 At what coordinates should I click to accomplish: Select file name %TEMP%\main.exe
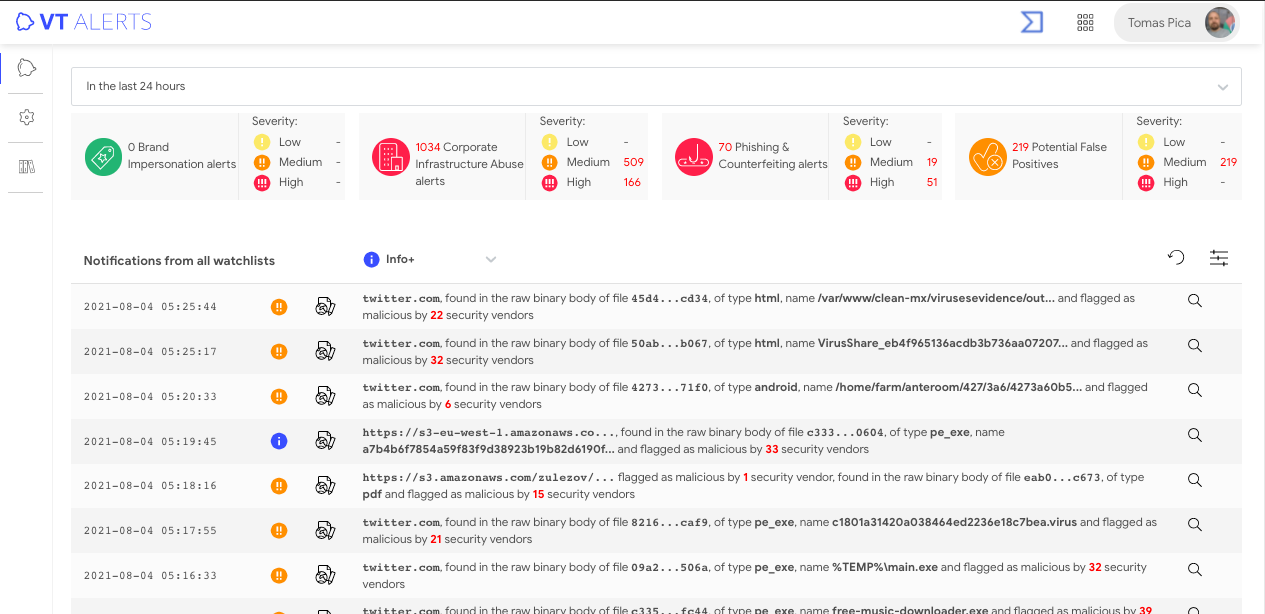(x=885, y=567)
